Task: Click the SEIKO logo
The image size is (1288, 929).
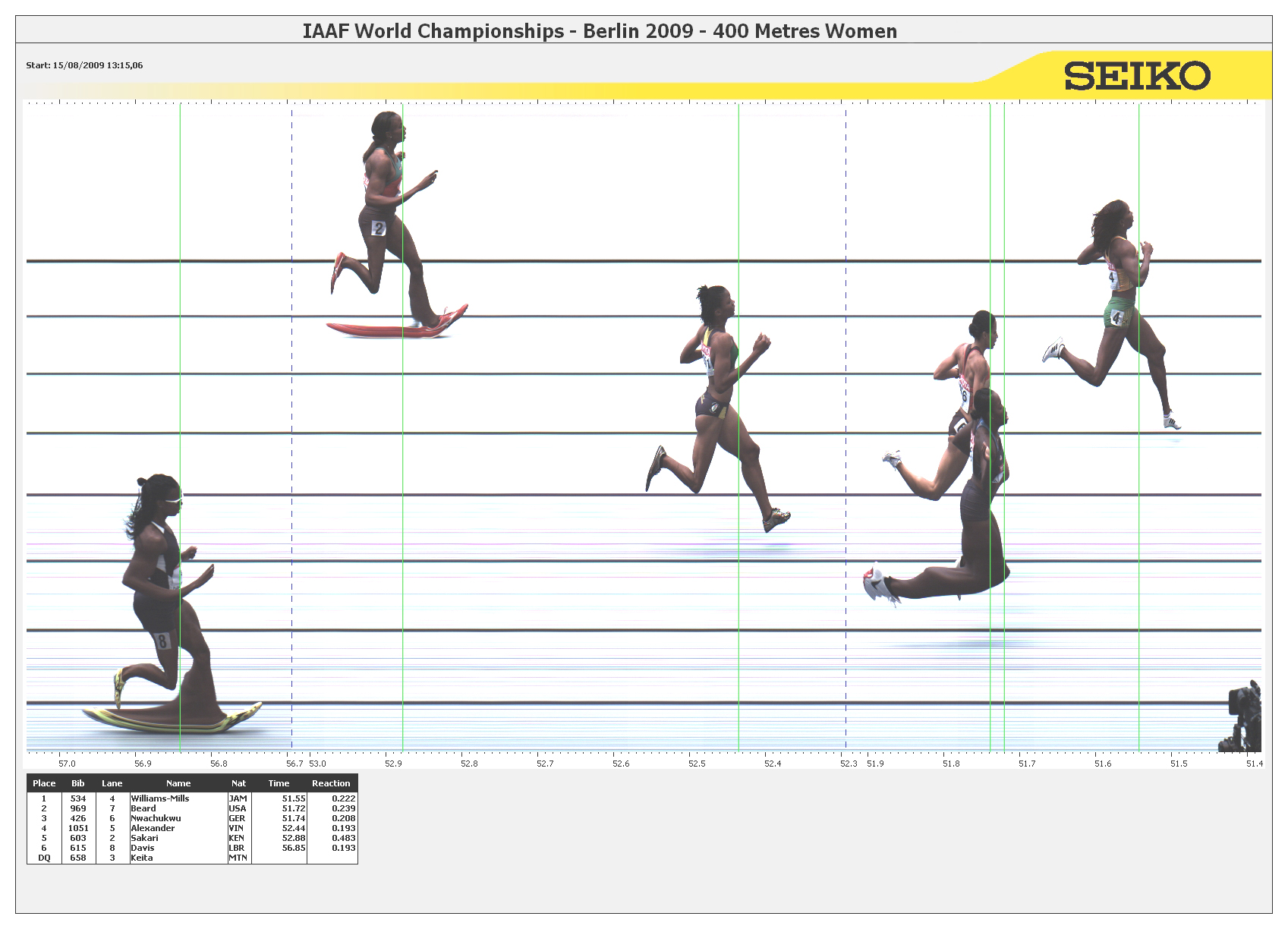Action: 1136,76
